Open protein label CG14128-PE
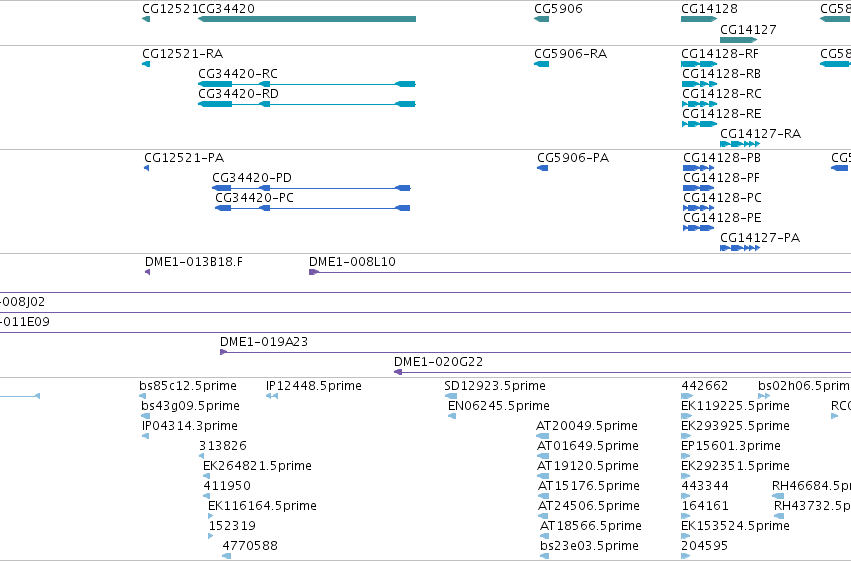 [x=722, y=218]
